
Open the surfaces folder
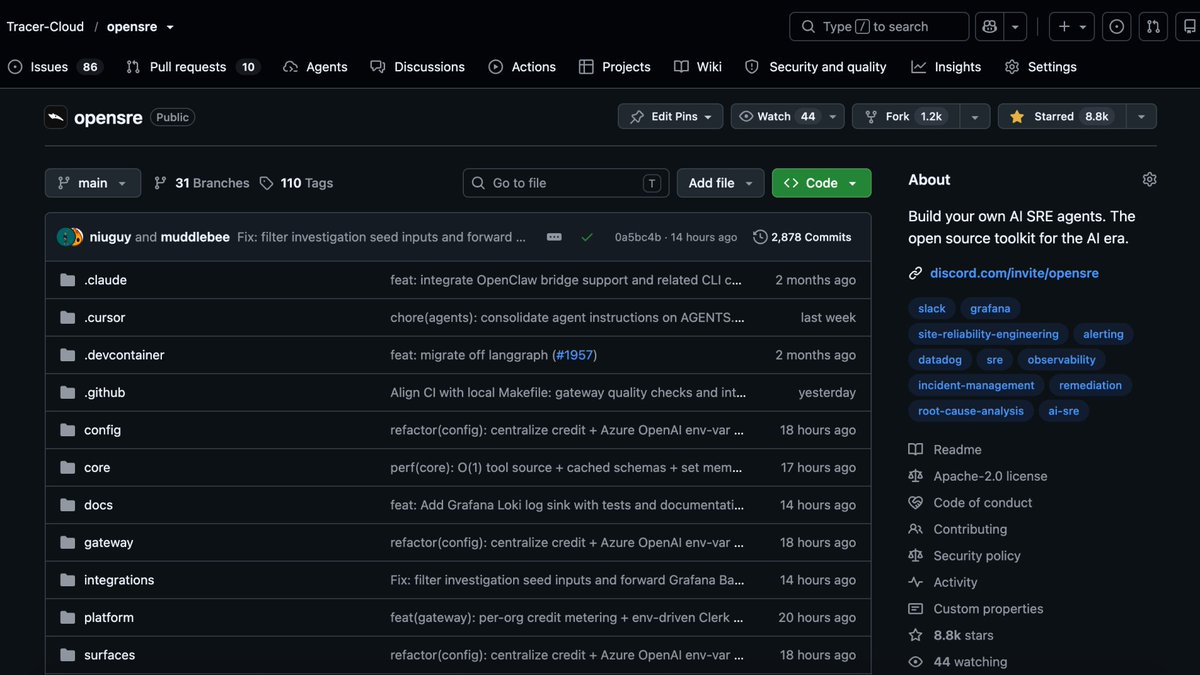[x=109, y=655]
